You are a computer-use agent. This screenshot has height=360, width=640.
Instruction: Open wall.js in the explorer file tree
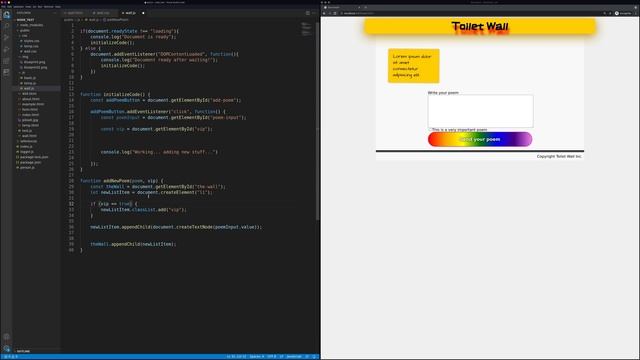[29, 88]
